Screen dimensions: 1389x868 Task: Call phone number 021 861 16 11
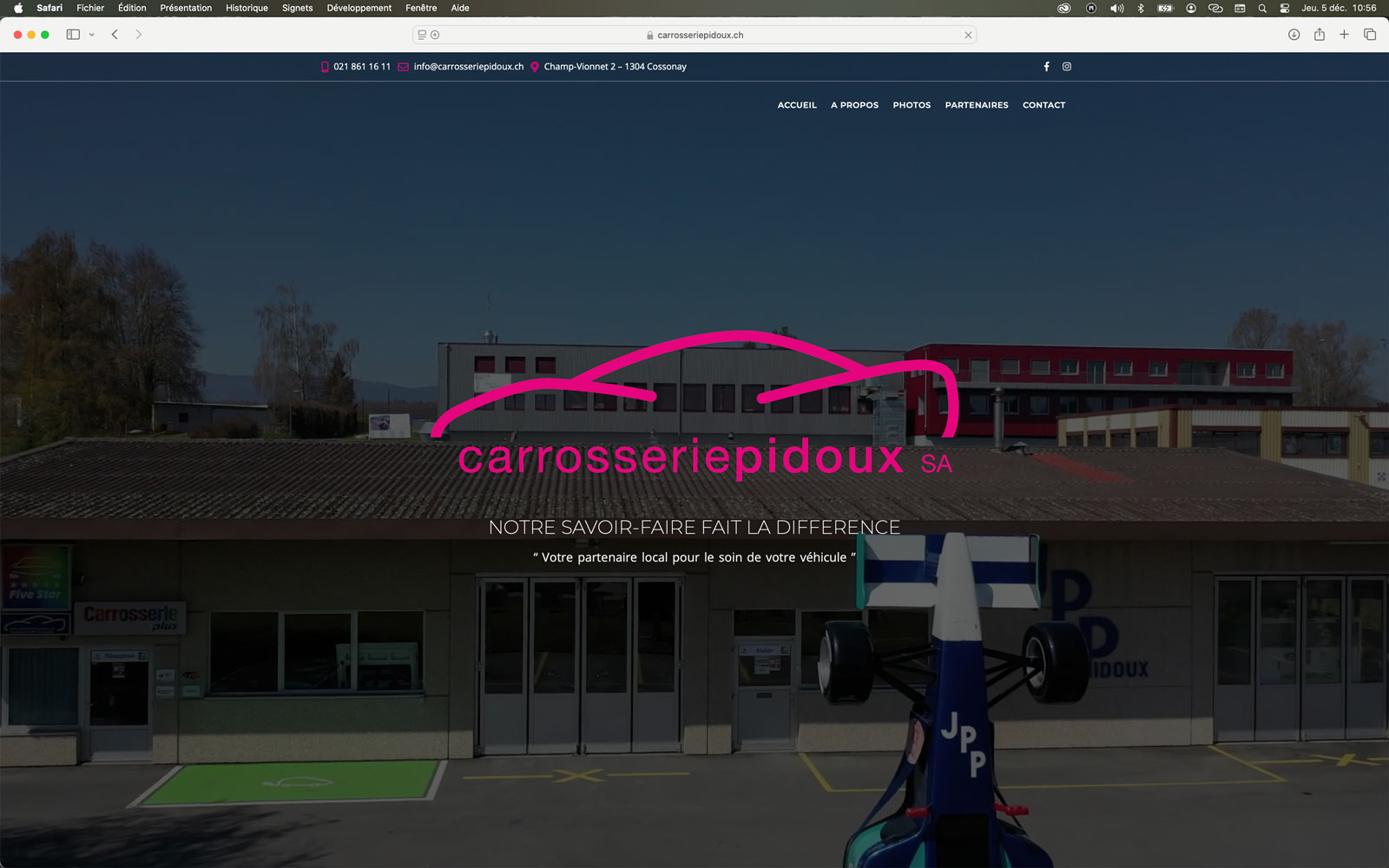[362, 67]
